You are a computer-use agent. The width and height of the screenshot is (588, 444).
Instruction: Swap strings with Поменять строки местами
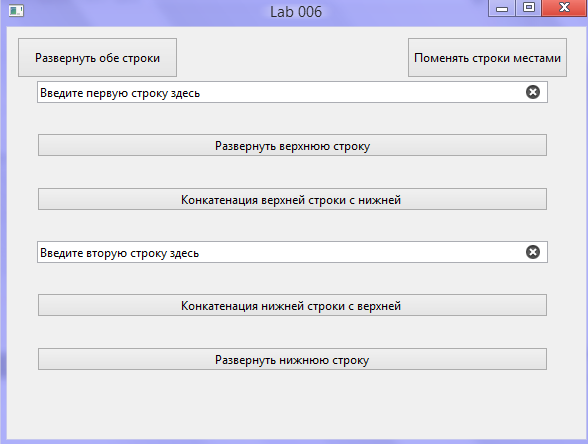pos(487,58)
